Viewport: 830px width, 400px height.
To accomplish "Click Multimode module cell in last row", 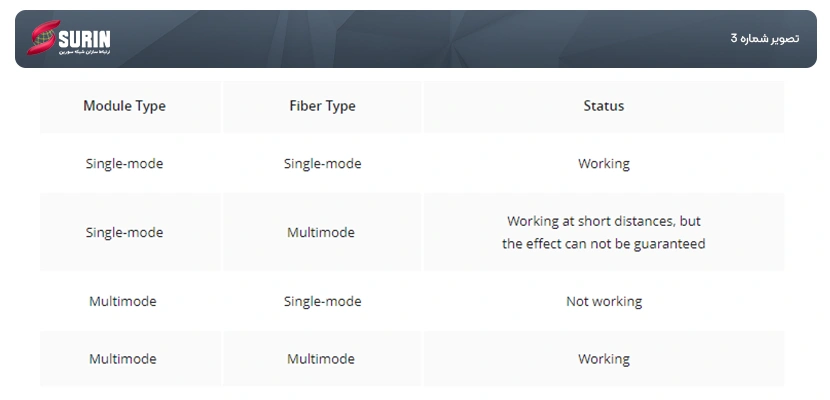I will click(x=123, y=359).
